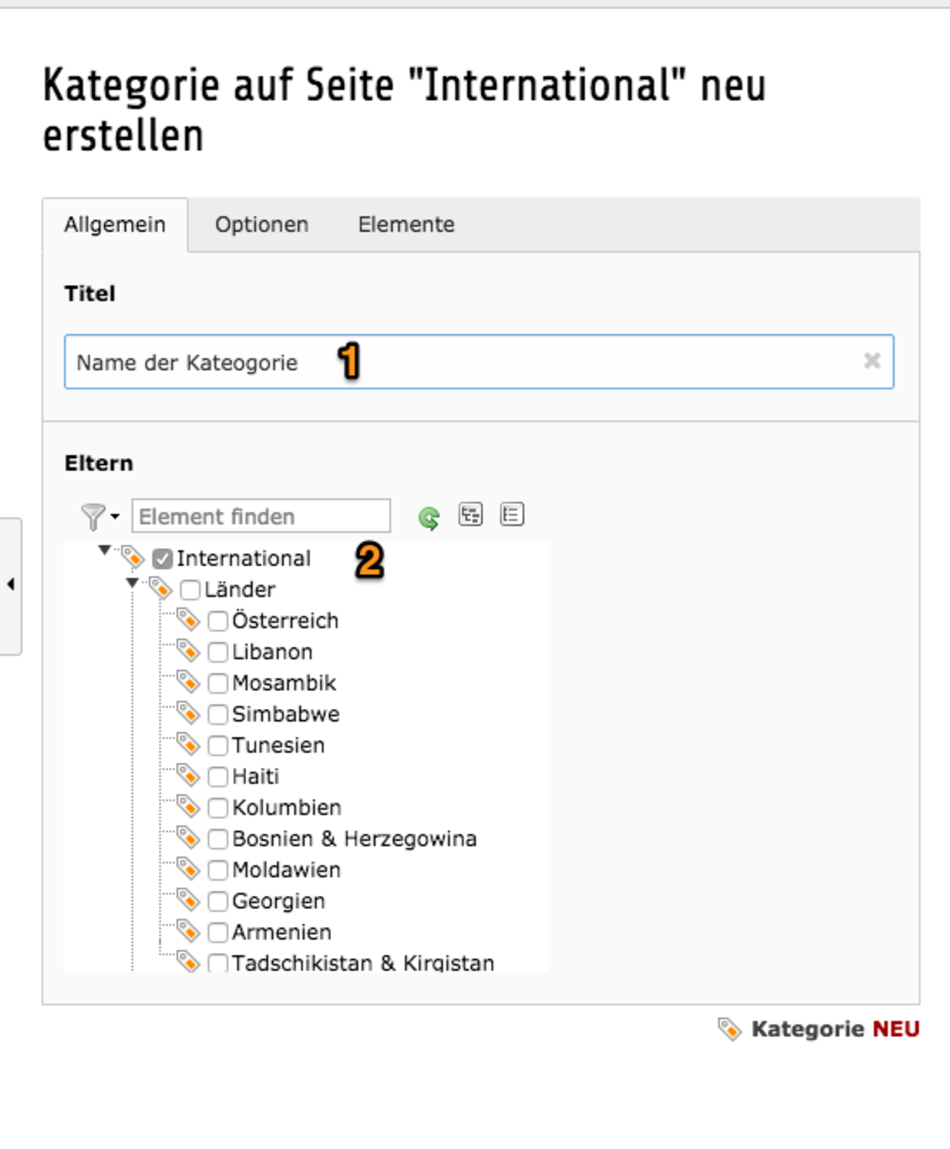Click the Element finden search field
Viewport: 950px width, 1149px height.
(x=261, y=516)
